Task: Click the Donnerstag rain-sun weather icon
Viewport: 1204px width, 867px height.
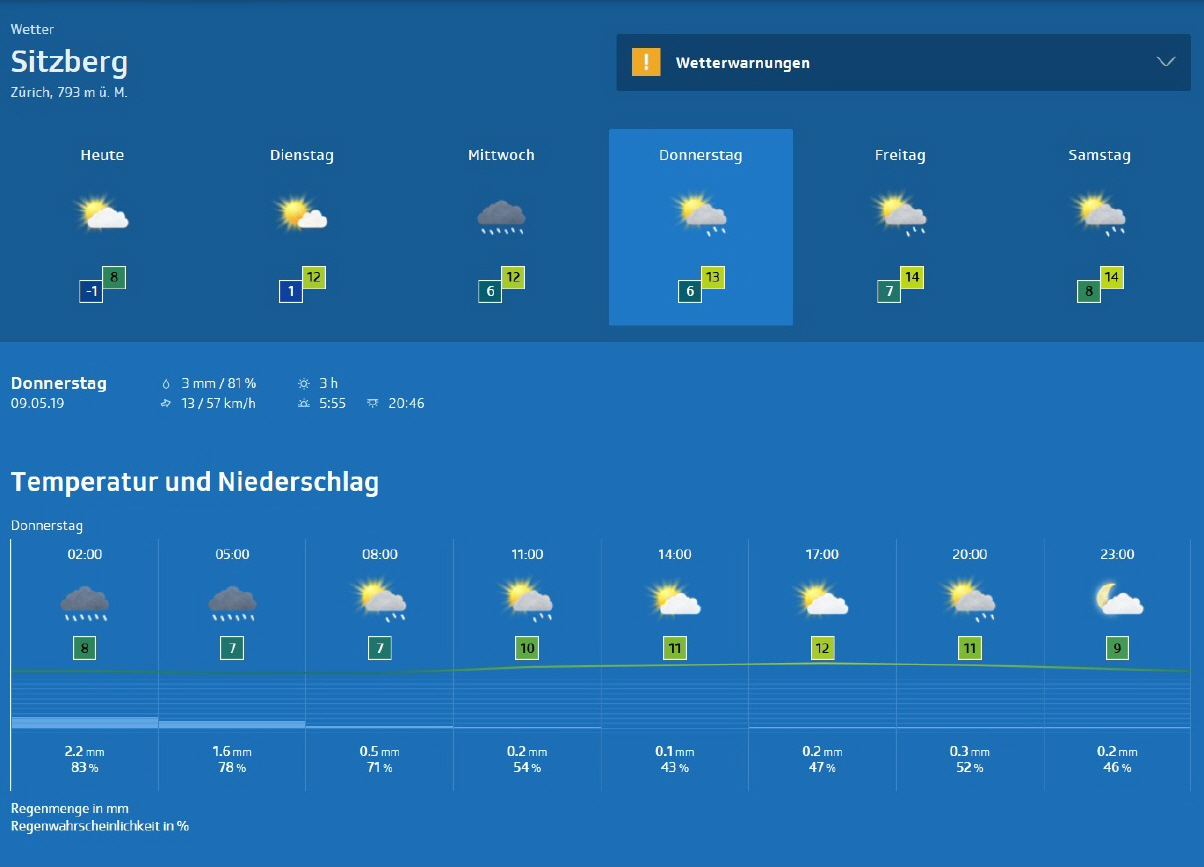Action: (700, 215)
